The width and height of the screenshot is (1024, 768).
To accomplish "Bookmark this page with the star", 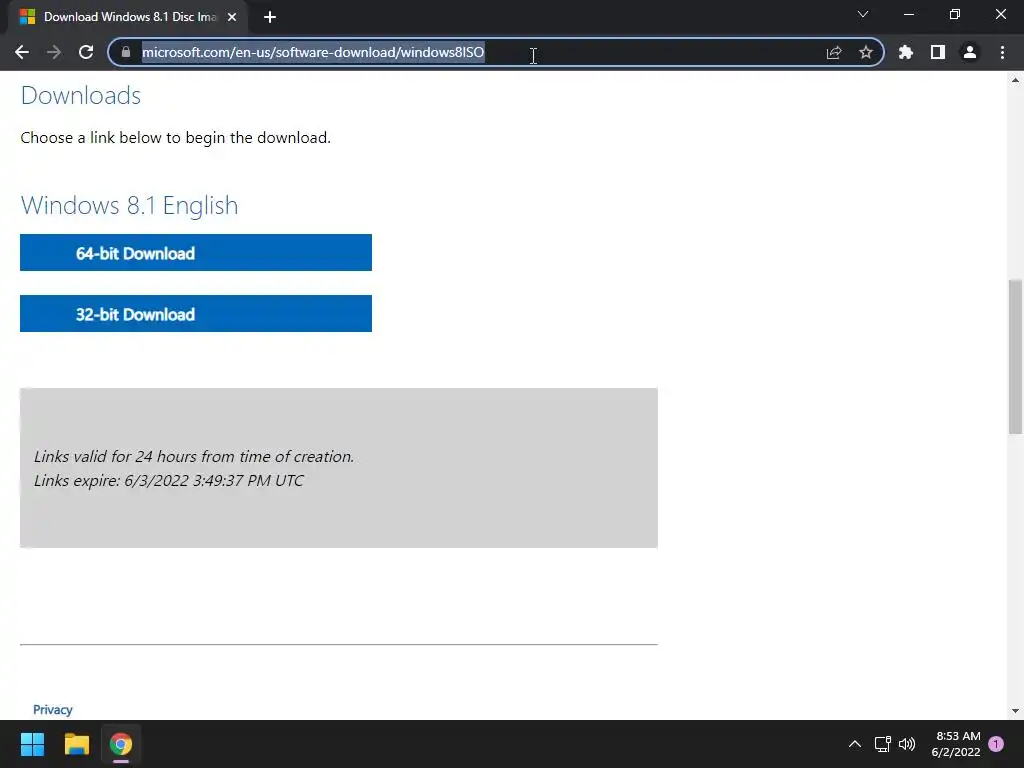I will coord(866,52).
